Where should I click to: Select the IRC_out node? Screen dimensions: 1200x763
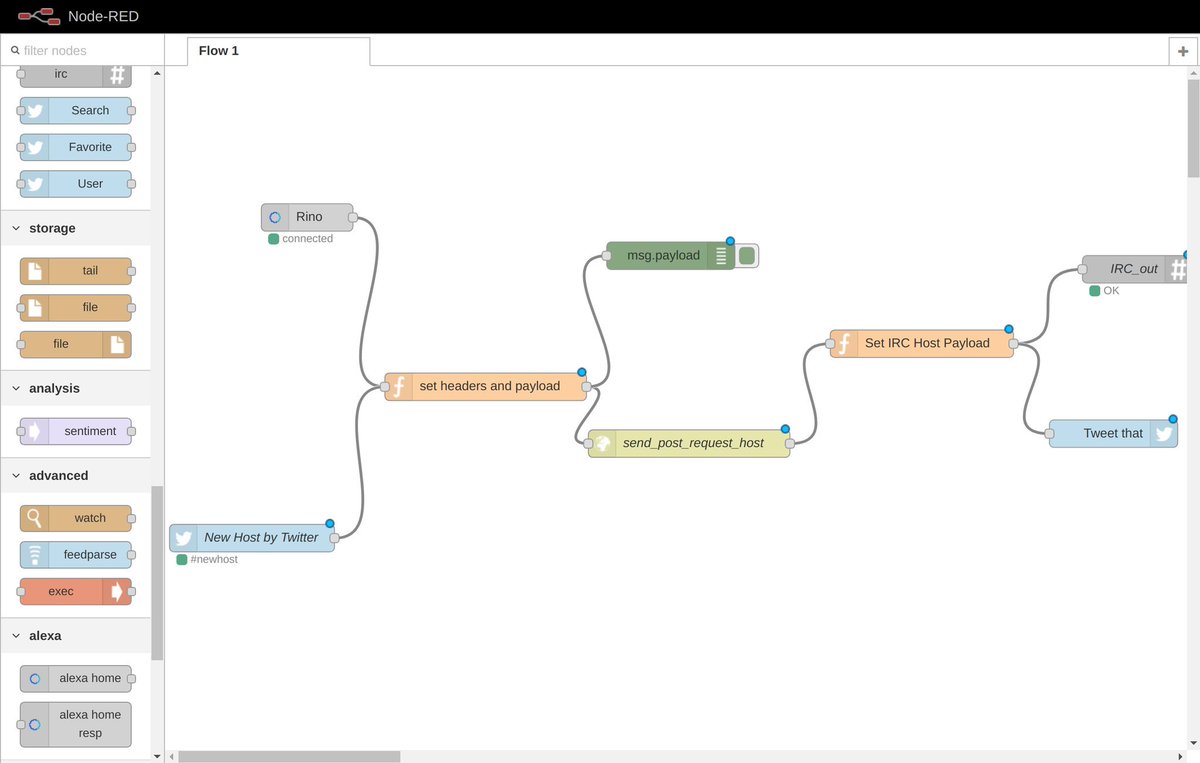(x=1134, y=269)
